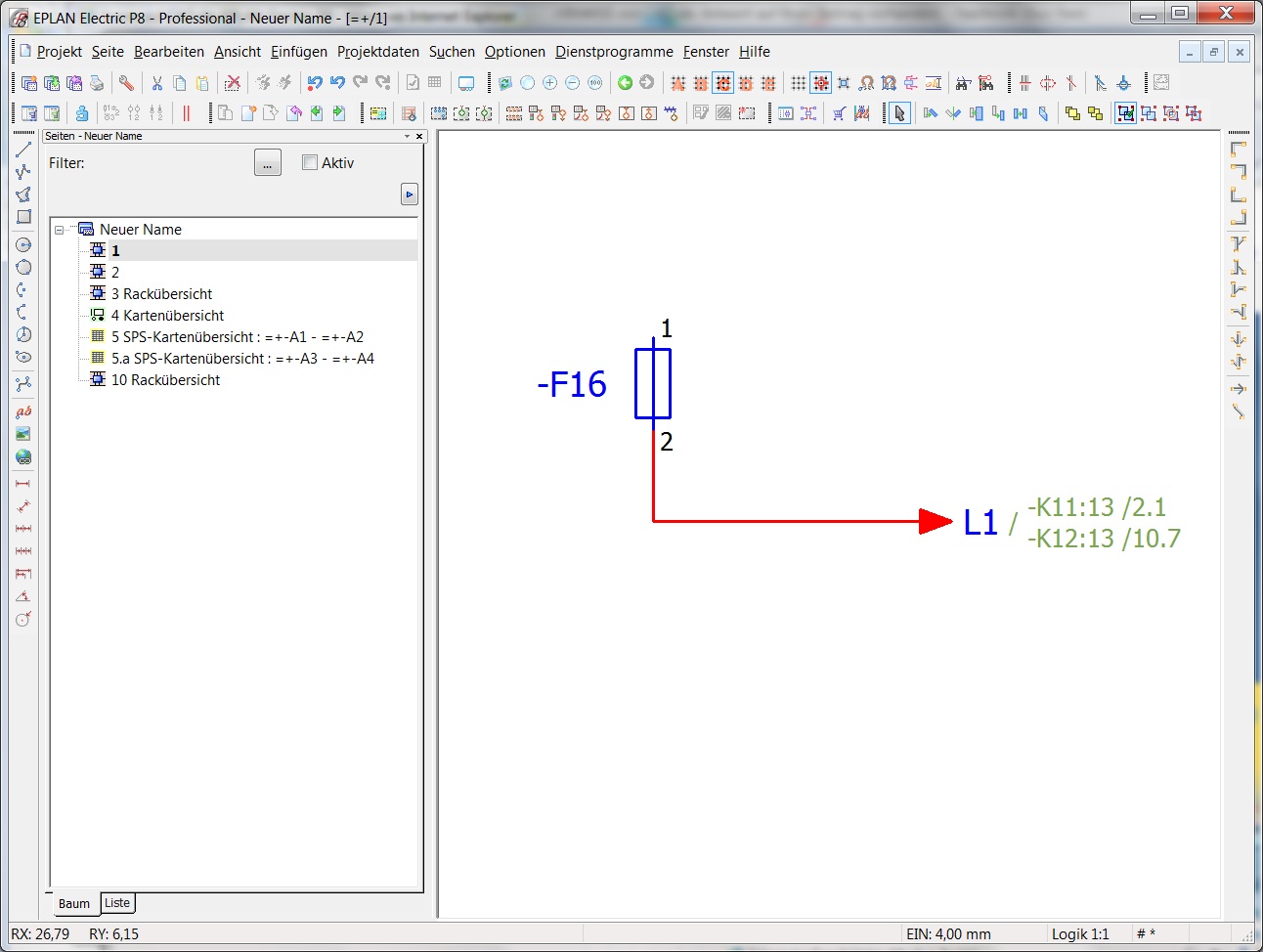
Task: Toggle grid size C button
Action: click(723, 83)
